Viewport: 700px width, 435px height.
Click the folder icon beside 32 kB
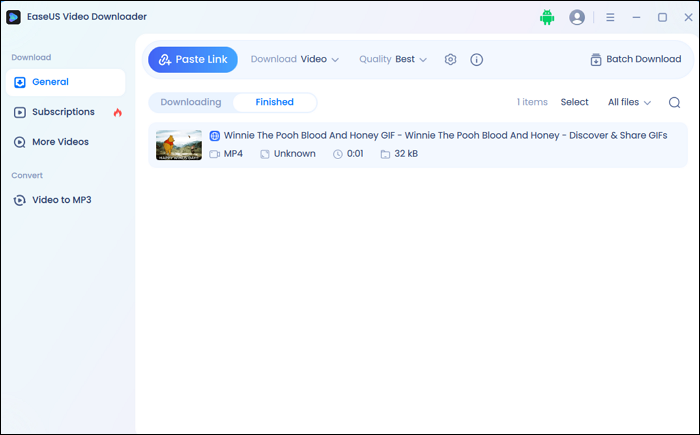click(x=385, y=155)
